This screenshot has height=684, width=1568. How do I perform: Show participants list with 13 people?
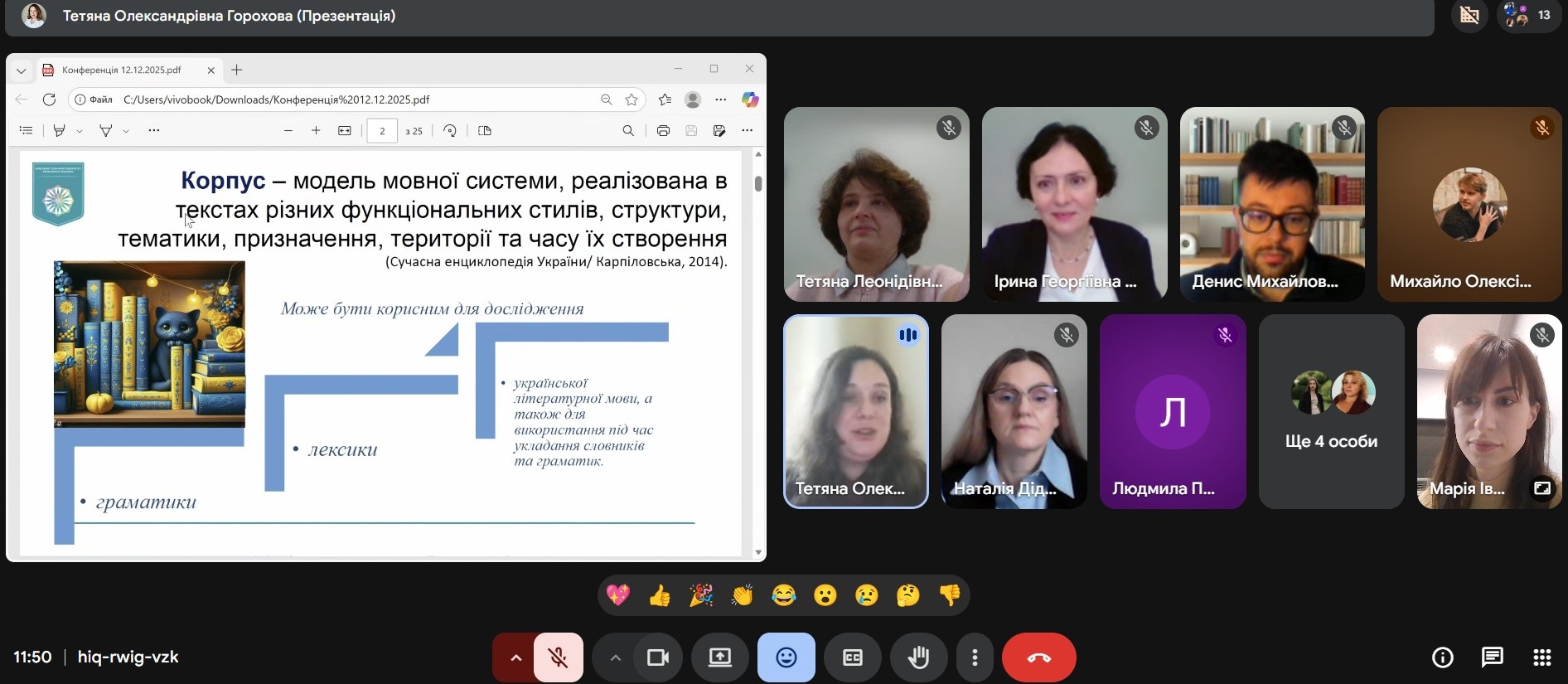pyautogui.click(x=1528, y=15)
